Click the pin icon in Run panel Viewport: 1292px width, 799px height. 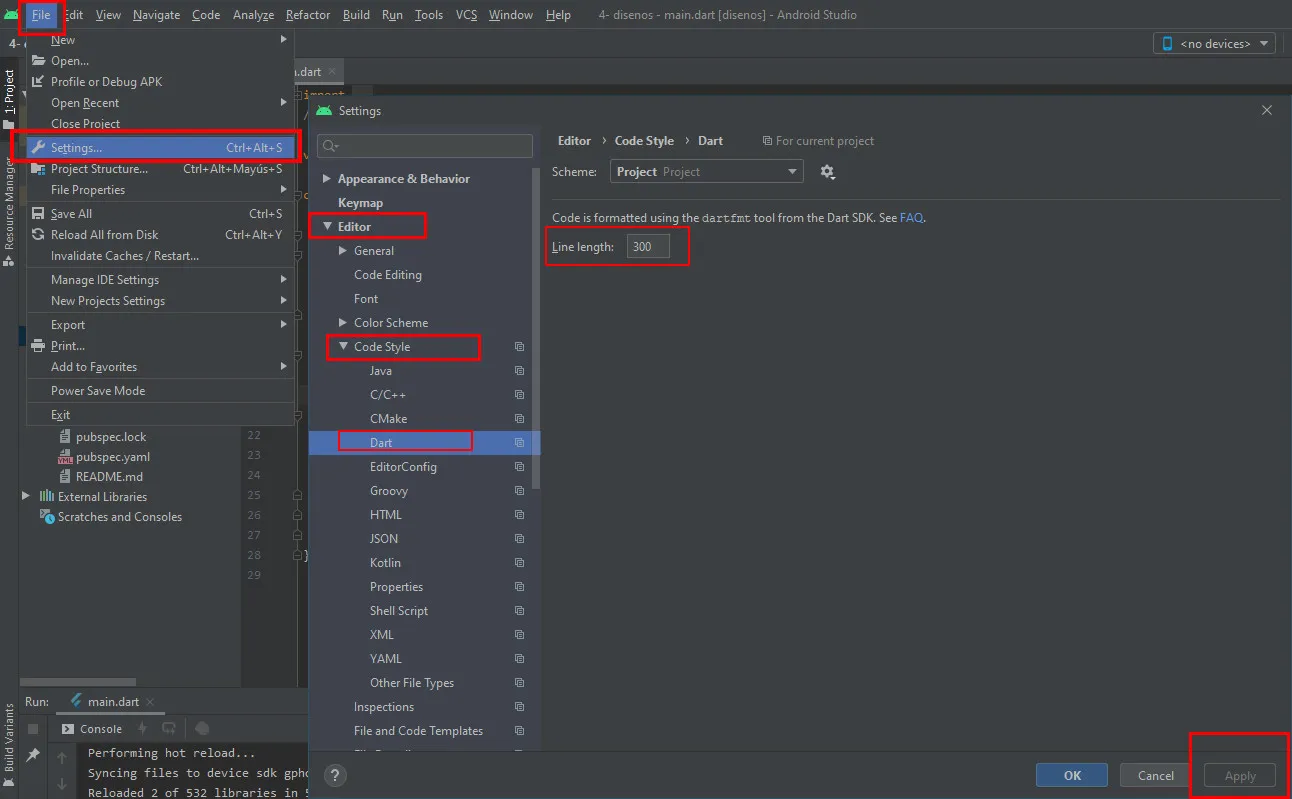[x=33, y=755]
